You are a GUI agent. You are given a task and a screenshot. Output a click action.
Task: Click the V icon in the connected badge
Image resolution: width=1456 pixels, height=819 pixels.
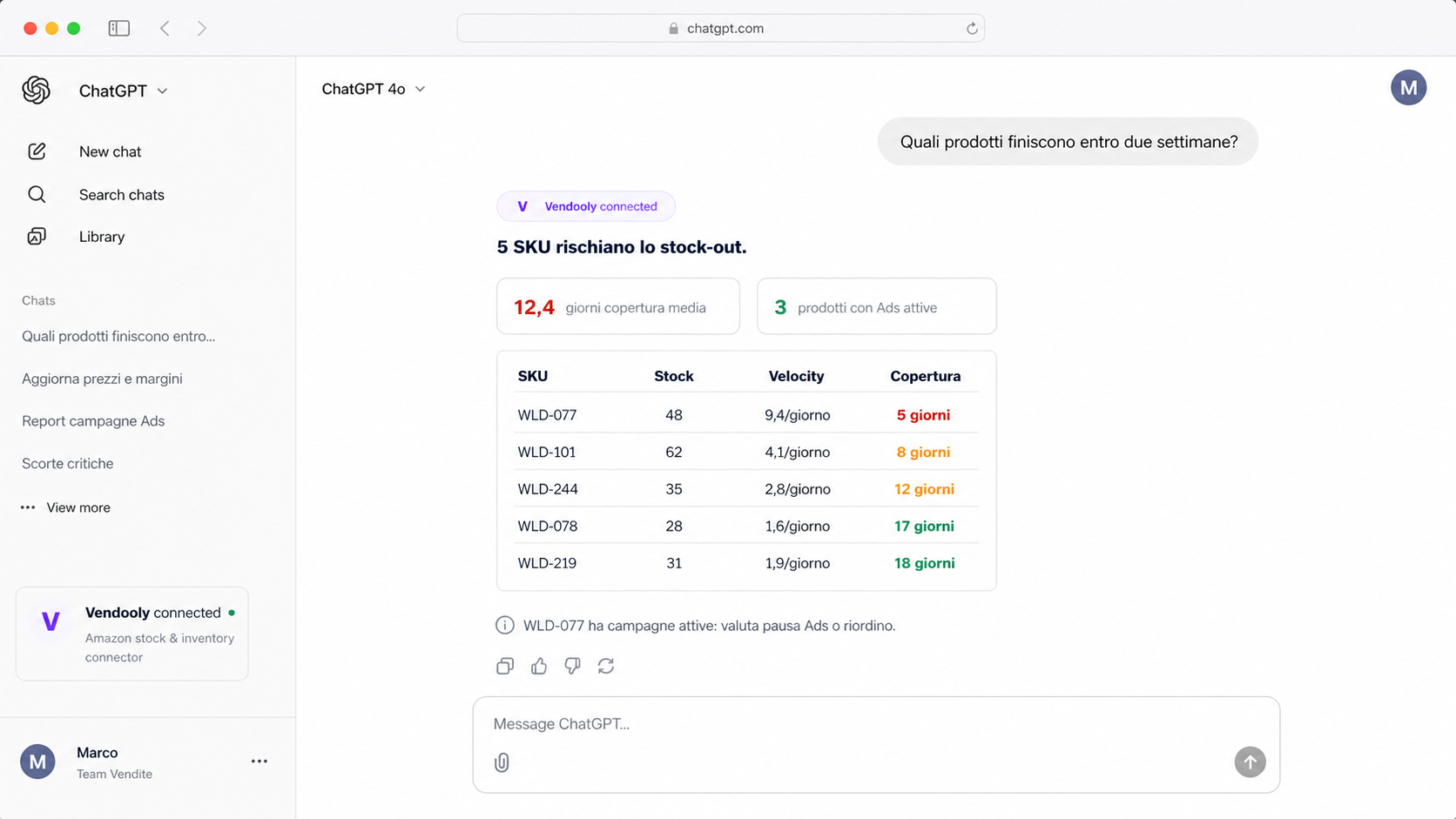(522, 206)
